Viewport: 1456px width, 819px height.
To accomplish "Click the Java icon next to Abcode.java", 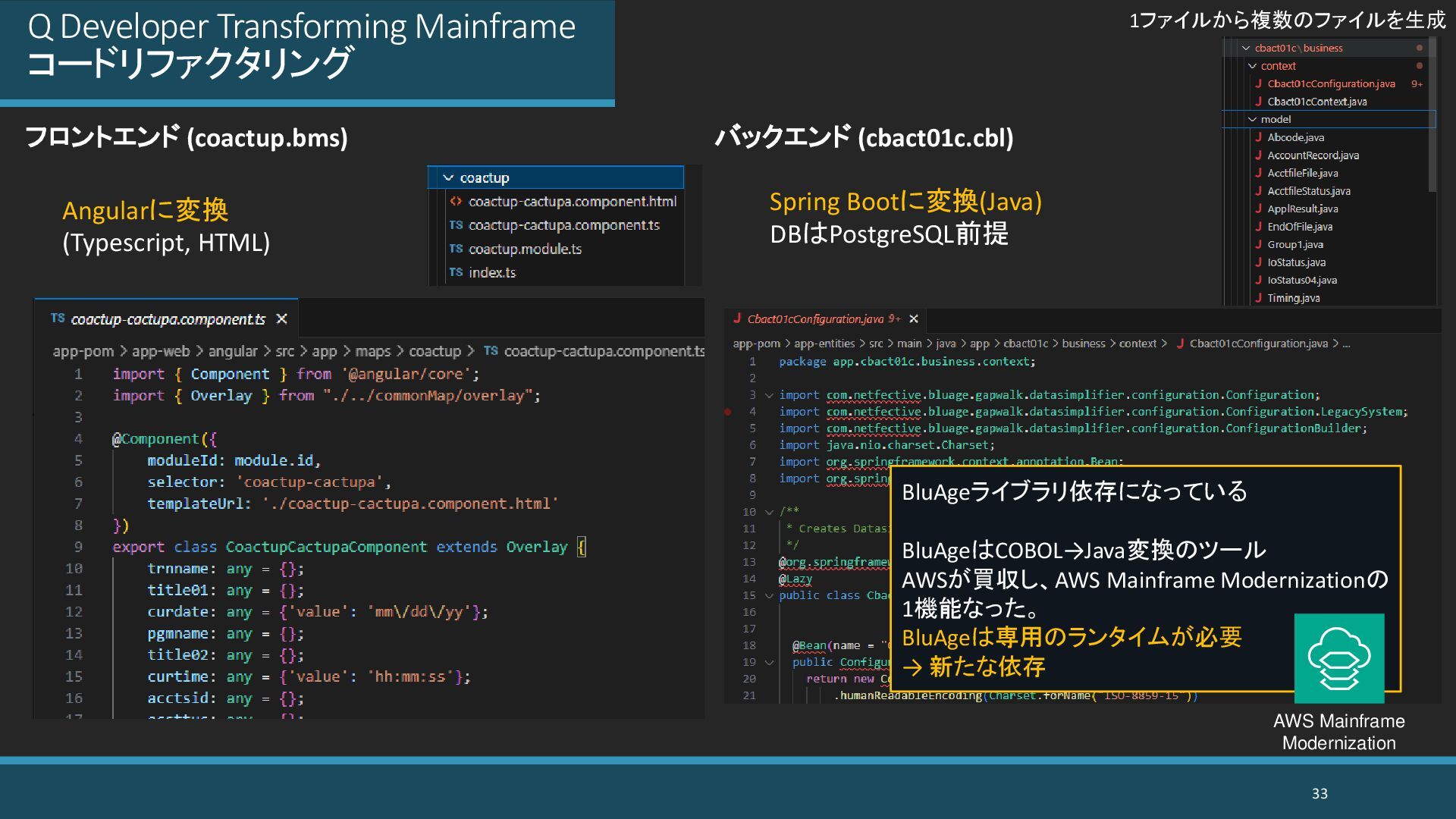I will (x=1258, y=137).
